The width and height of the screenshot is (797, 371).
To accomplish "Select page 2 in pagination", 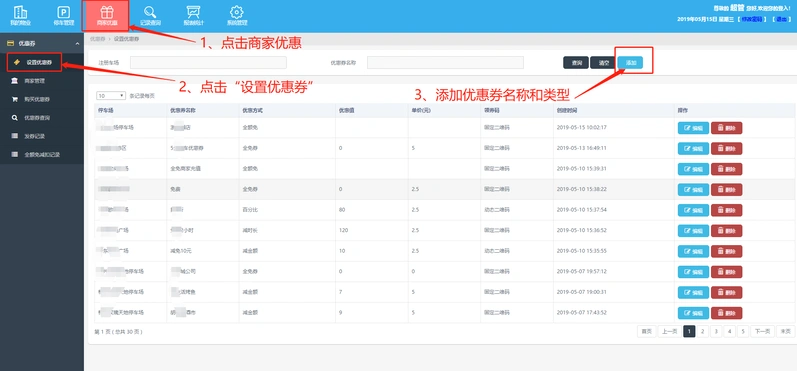I will 702,331.
